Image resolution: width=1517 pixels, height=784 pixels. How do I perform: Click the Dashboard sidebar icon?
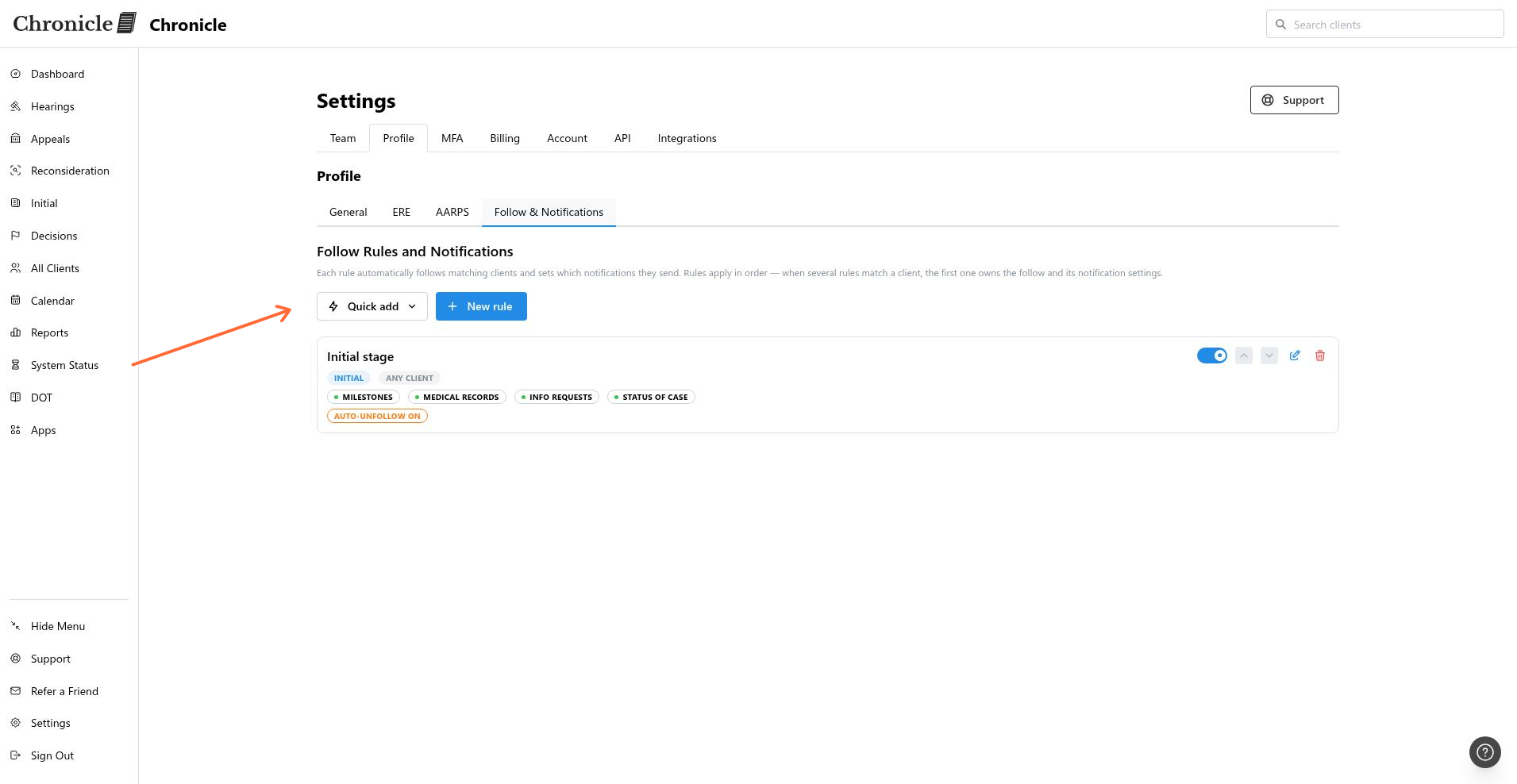pyautogui.click(x=15, y=74)
